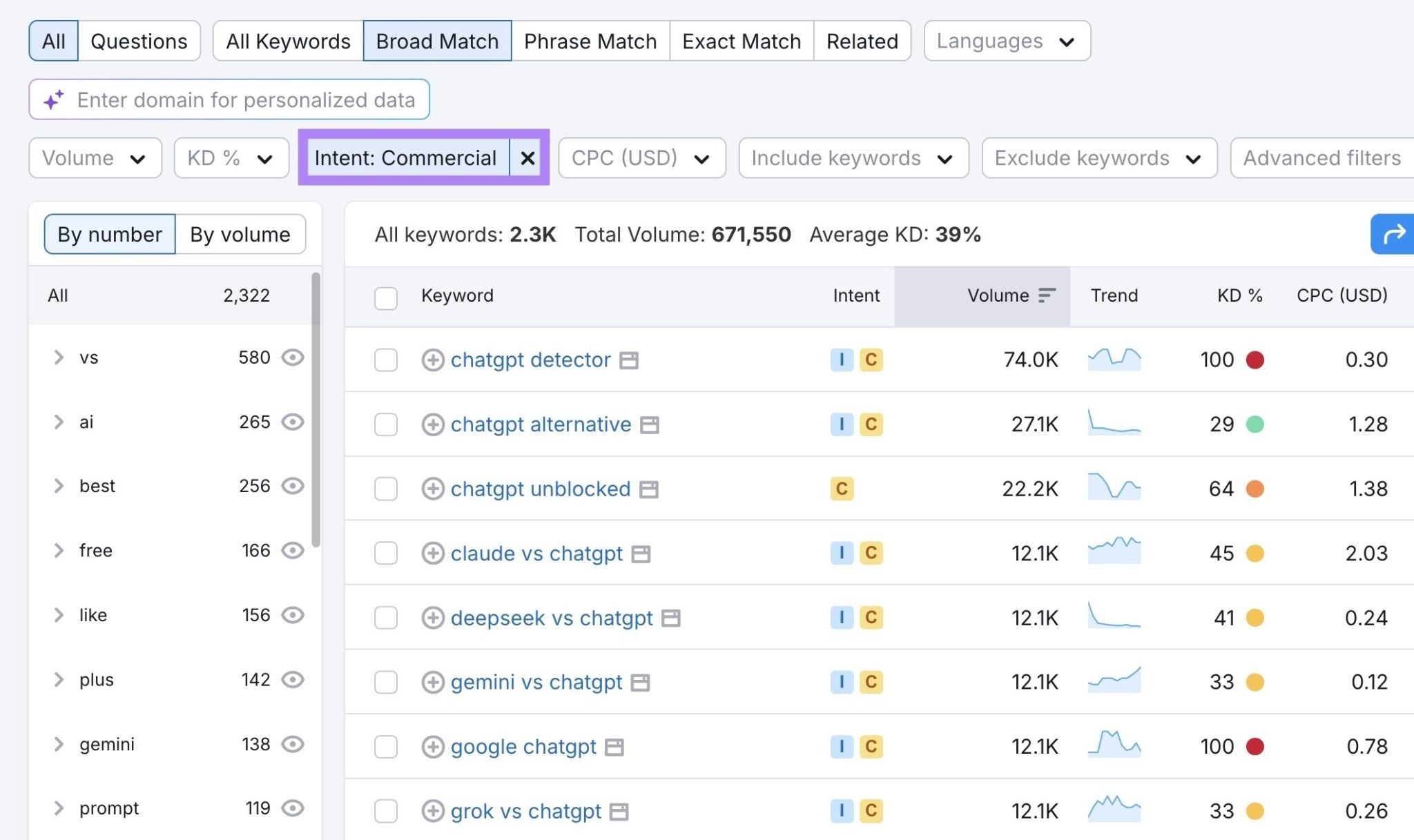Click the C intent badge for chatgpt unblocked
This screenshot has height=840, width=1414.
pos(841,489)
